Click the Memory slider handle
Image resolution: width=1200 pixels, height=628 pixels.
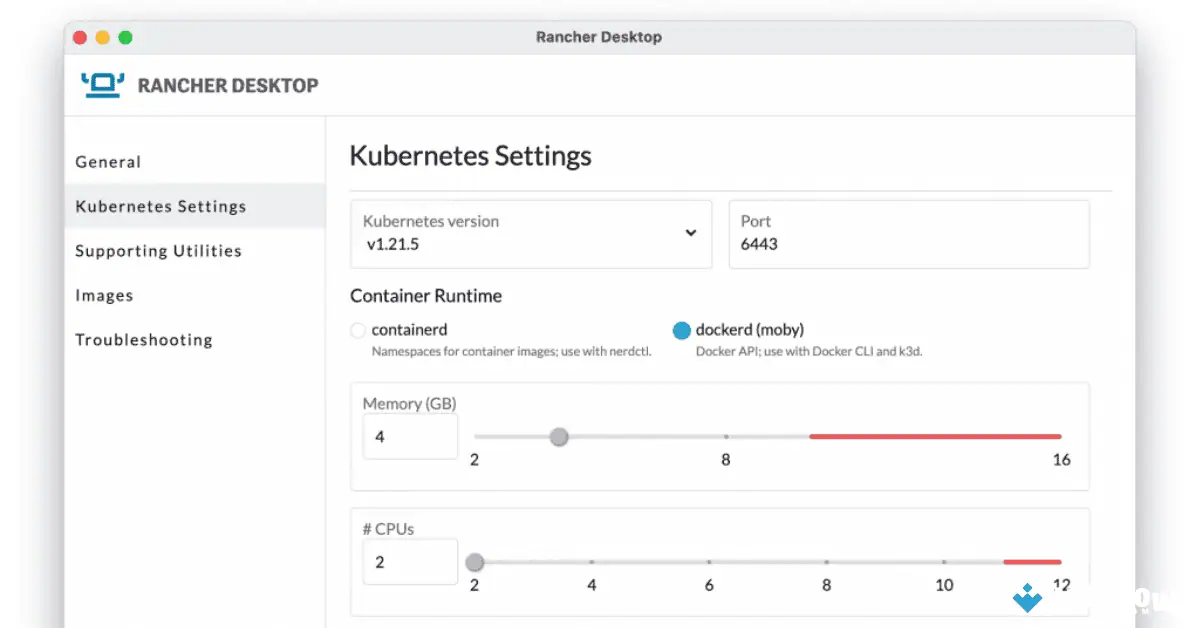point(559,437)
